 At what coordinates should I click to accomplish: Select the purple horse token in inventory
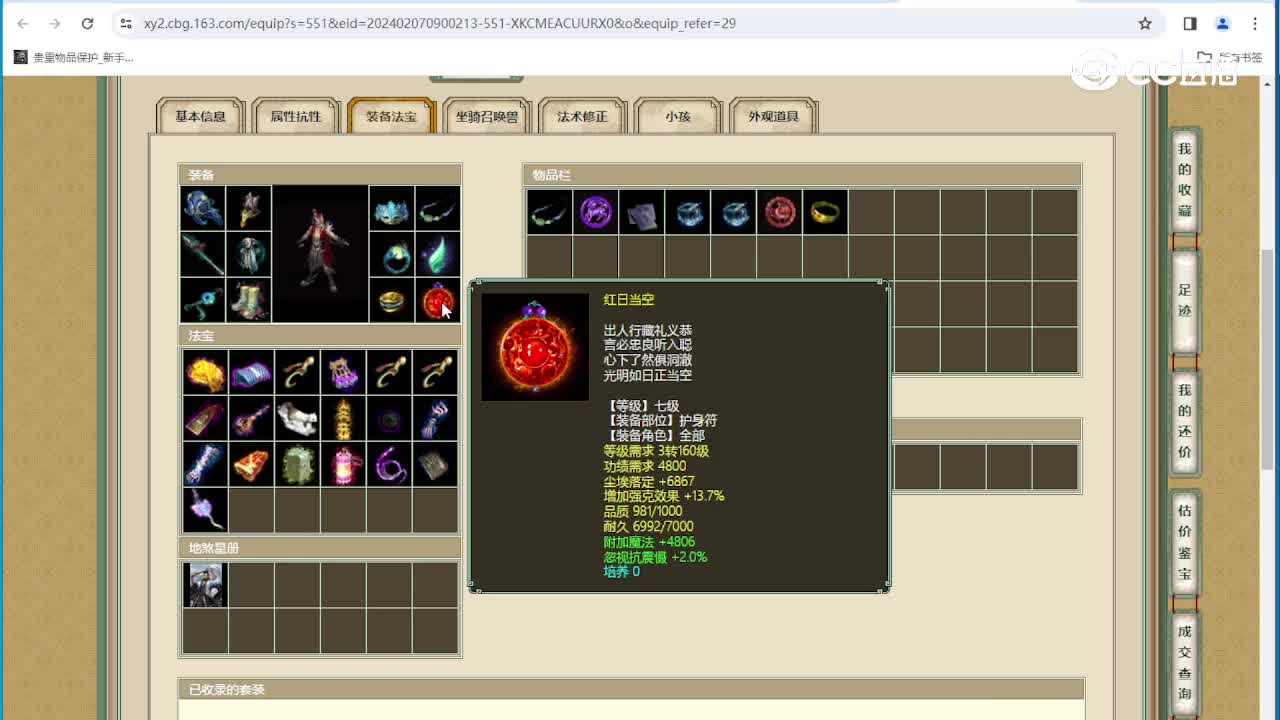[596, 212]
